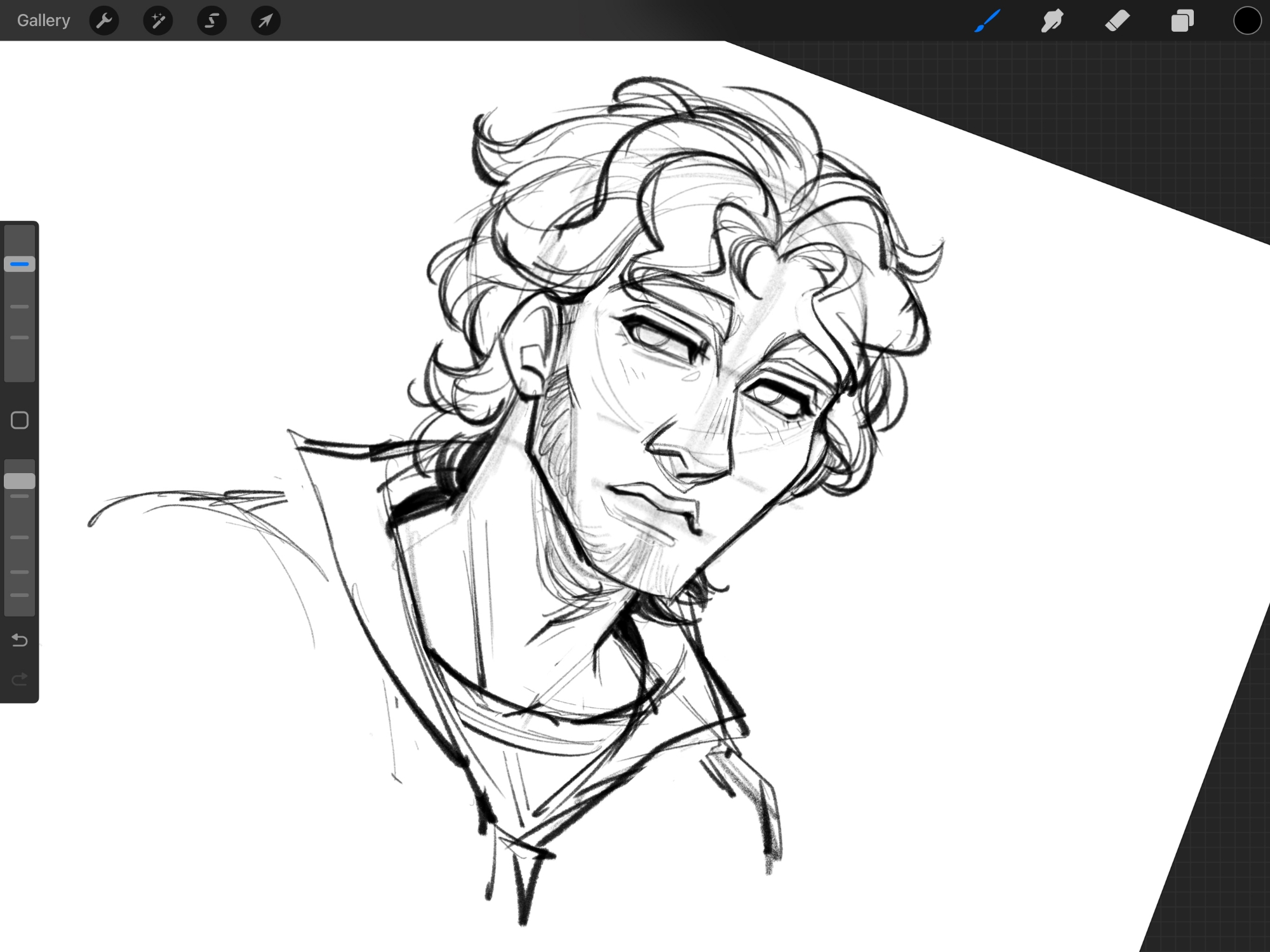
Task: Select the Eraser tool
Action: click(x=1117, y=20)
